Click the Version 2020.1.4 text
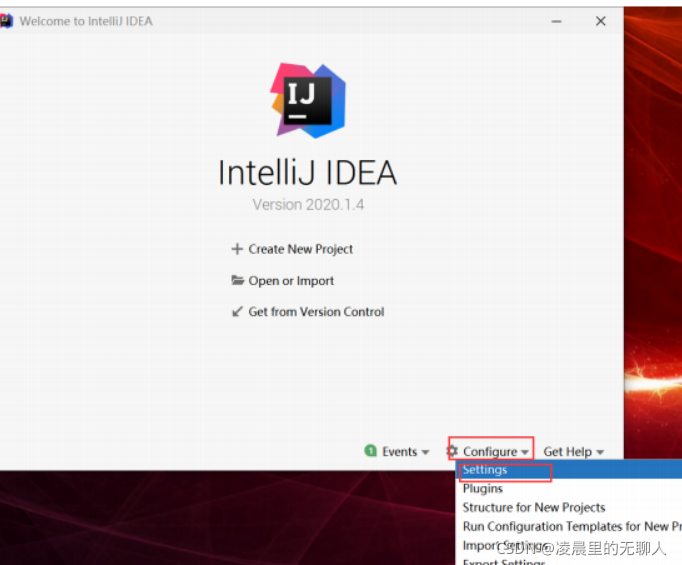Screen dimensions: 682x565 (x=308, y=204)
